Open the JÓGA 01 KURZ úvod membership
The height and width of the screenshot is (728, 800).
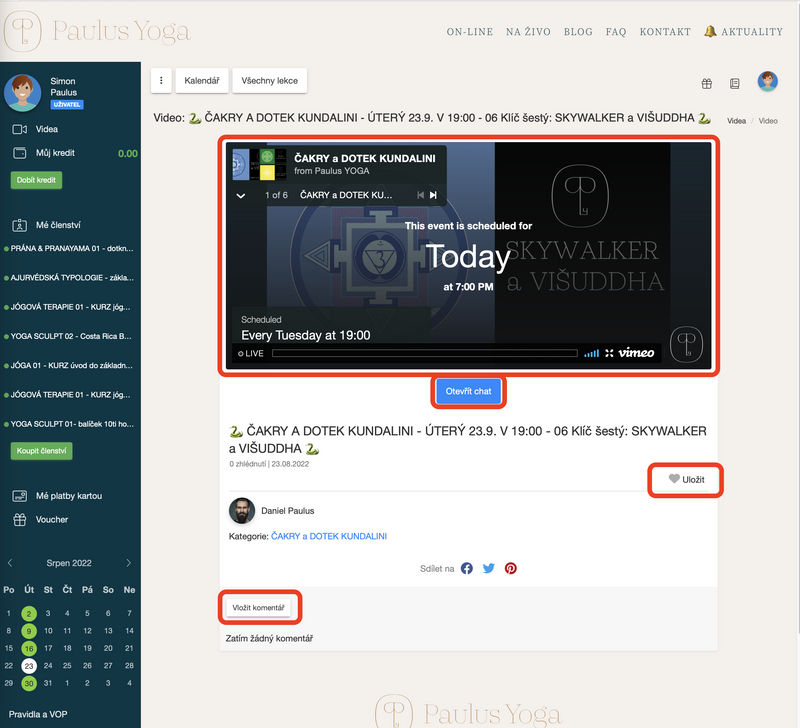click(x=69, y=365)
